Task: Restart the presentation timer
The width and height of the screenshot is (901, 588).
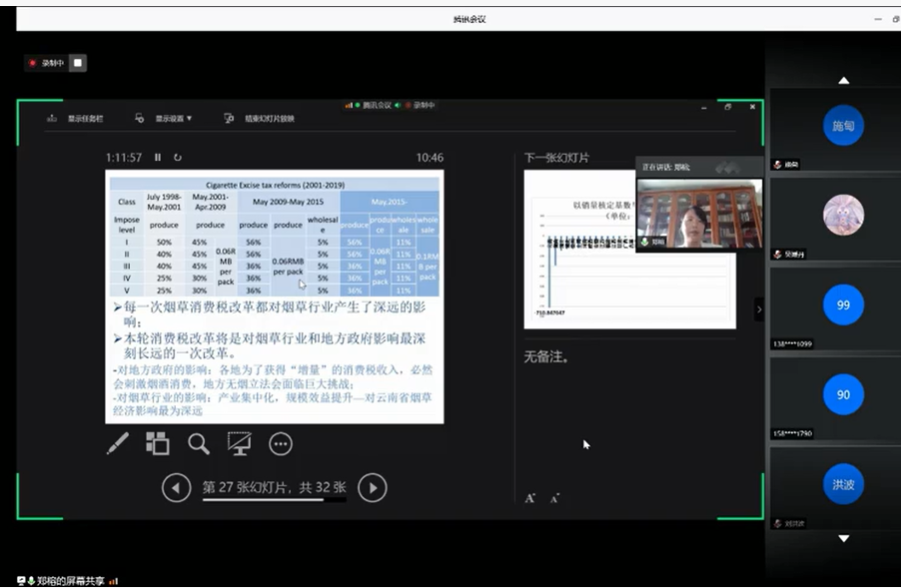Action: tap(178, 157)
